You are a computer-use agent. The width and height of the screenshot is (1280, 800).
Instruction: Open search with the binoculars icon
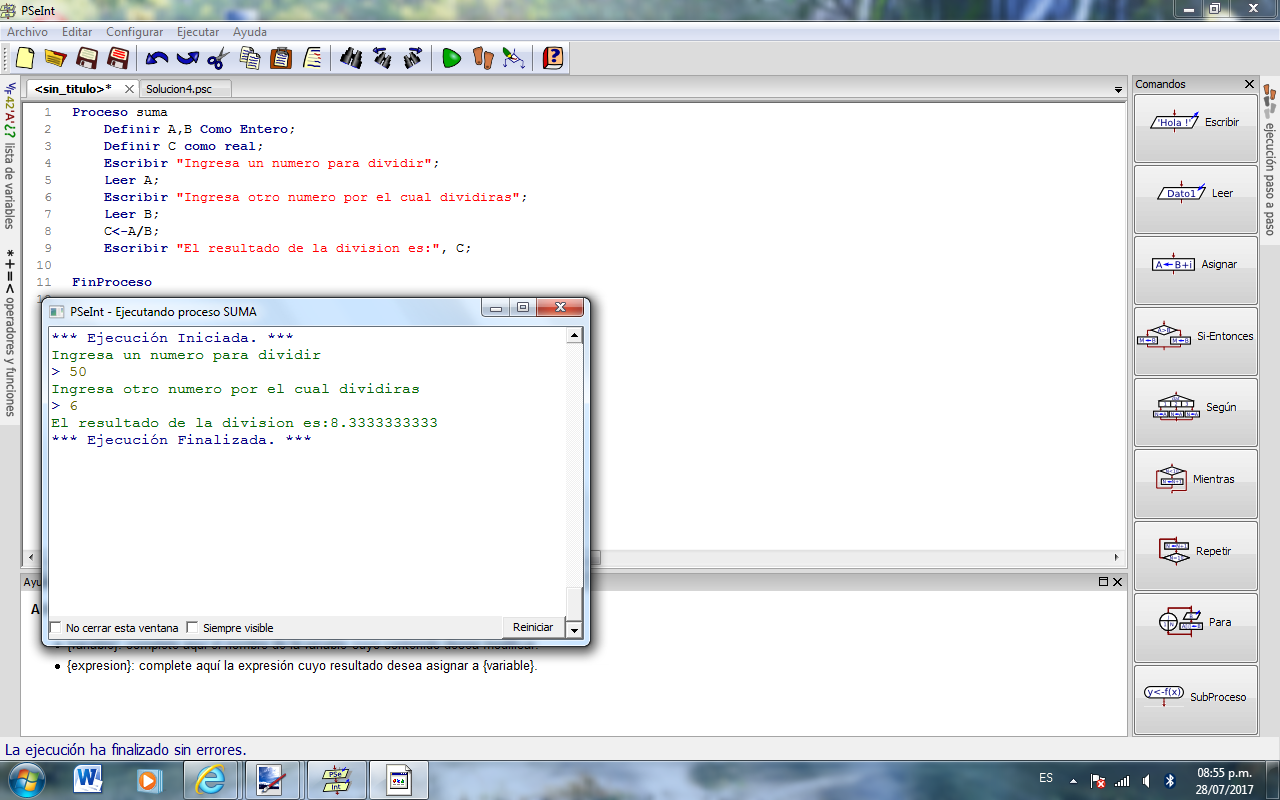(x=351, y=58)
